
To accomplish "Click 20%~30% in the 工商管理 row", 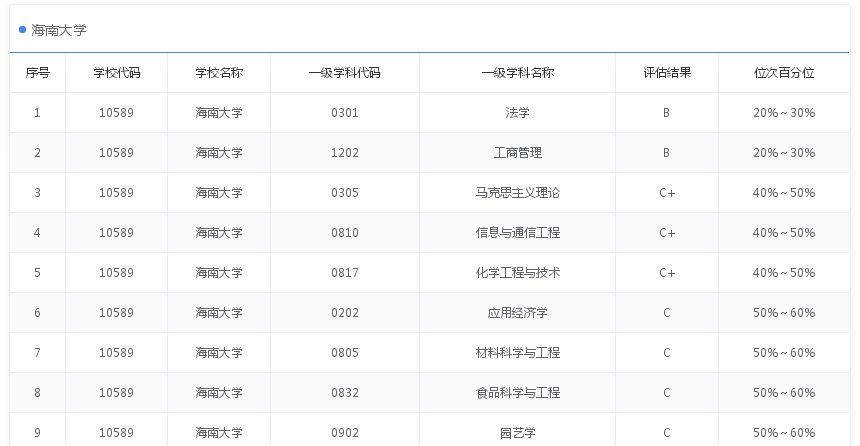I will click(784, 153).
